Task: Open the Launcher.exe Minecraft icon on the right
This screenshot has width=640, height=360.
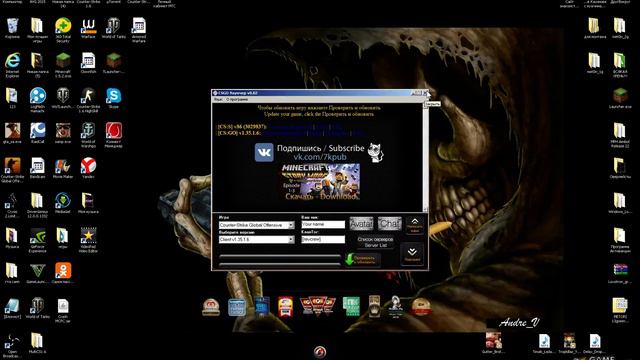Action: pos(620,98)
